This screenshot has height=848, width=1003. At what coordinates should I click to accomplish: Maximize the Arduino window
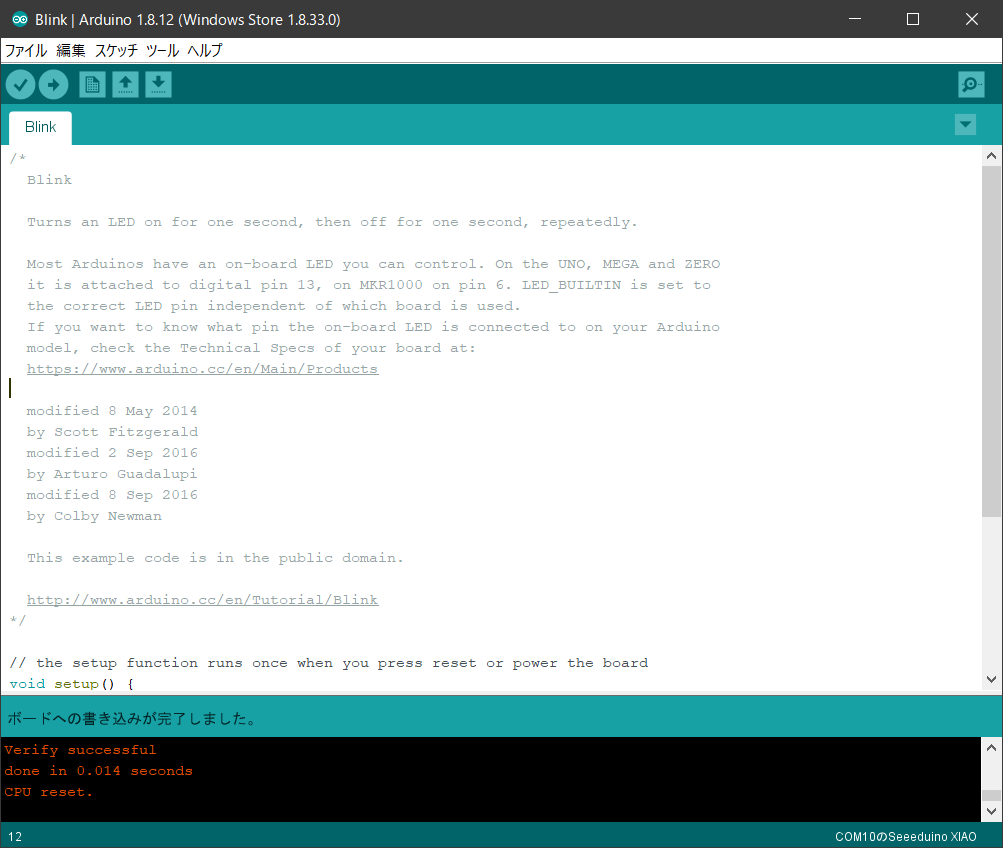click(913, 19)
